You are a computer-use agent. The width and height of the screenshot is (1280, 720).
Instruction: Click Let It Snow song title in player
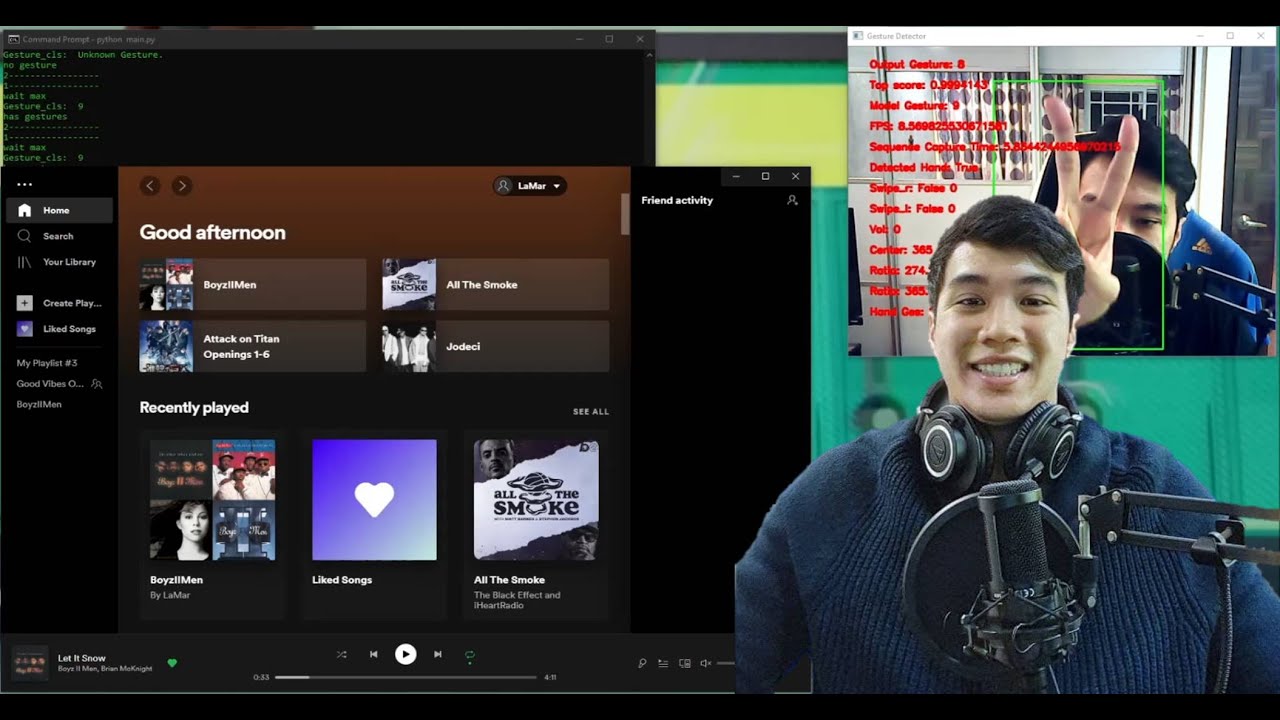pos(81,658)
